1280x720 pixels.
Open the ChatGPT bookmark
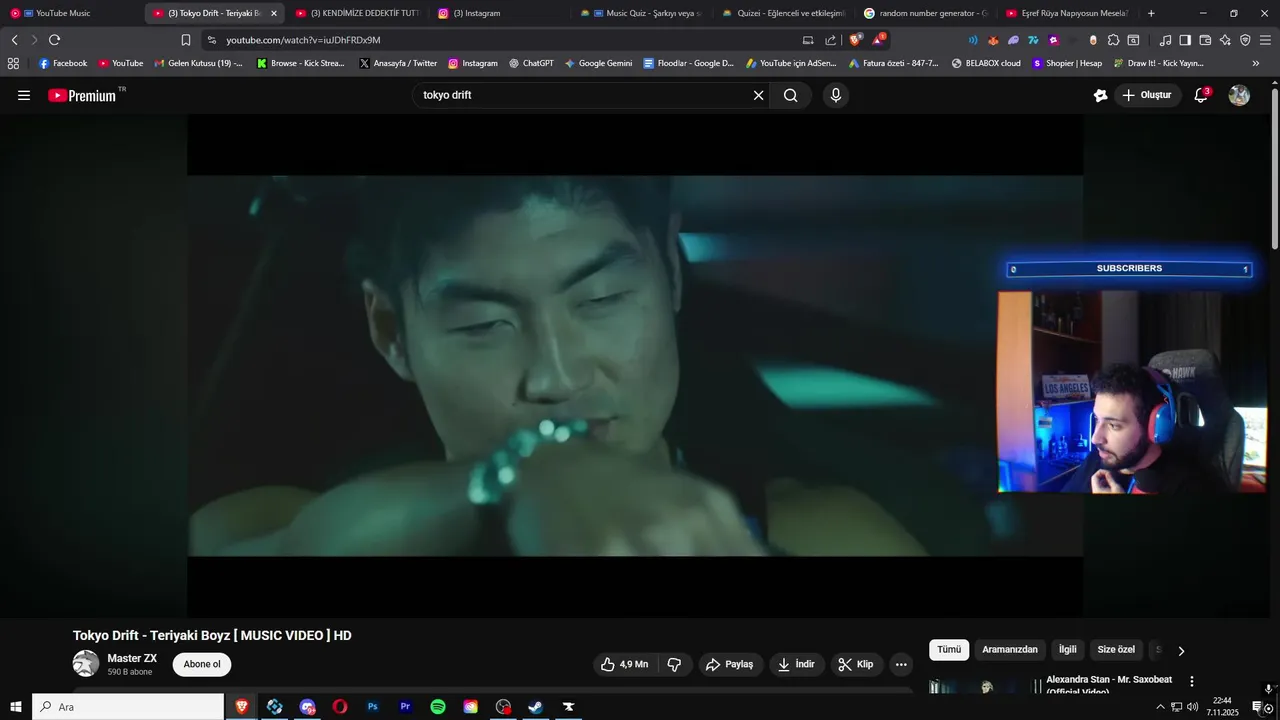(x=531, y=63)
